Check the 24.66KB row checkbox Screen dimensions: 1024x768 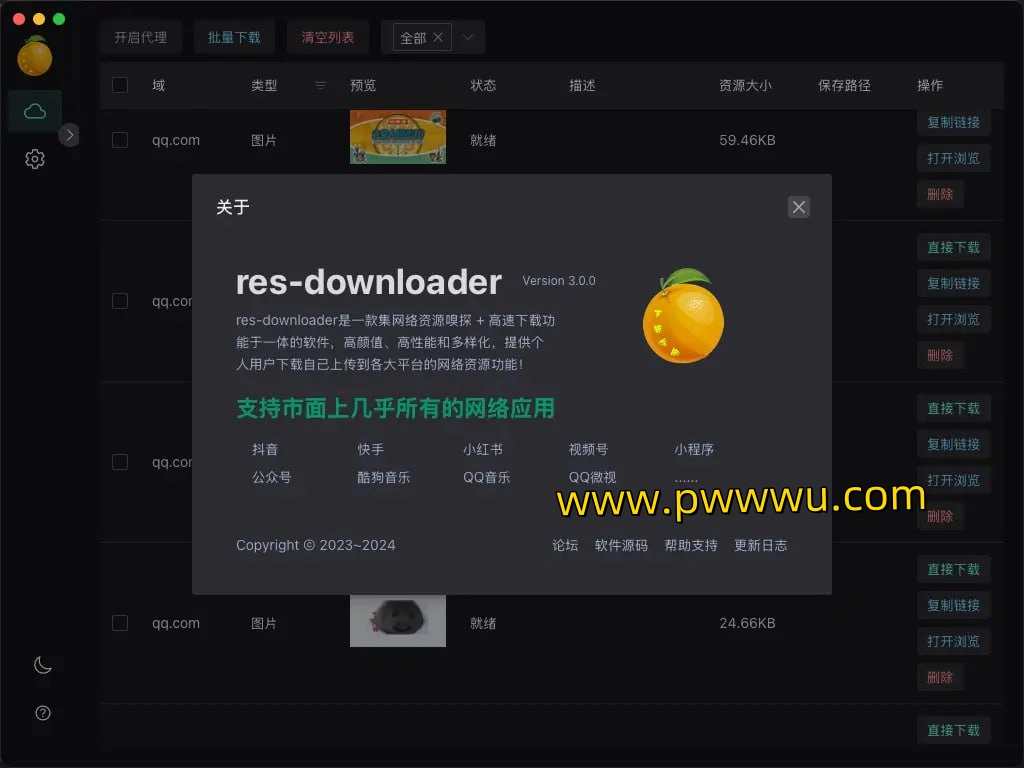click(120, 623)
